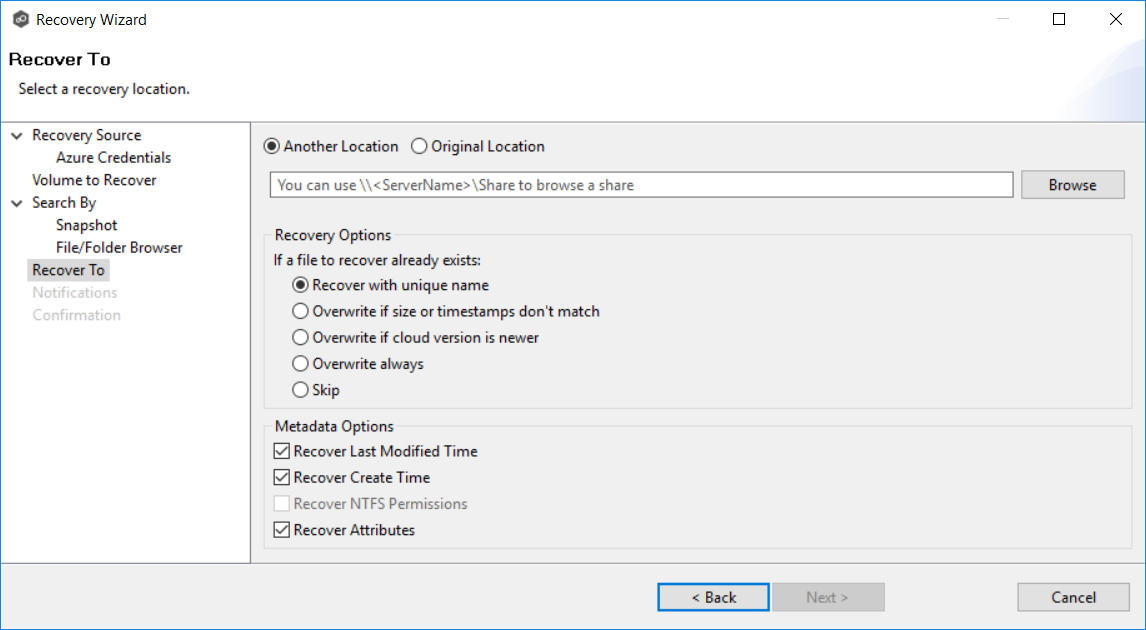Click the Back button
1146x630 pixels.
point(713,597)
